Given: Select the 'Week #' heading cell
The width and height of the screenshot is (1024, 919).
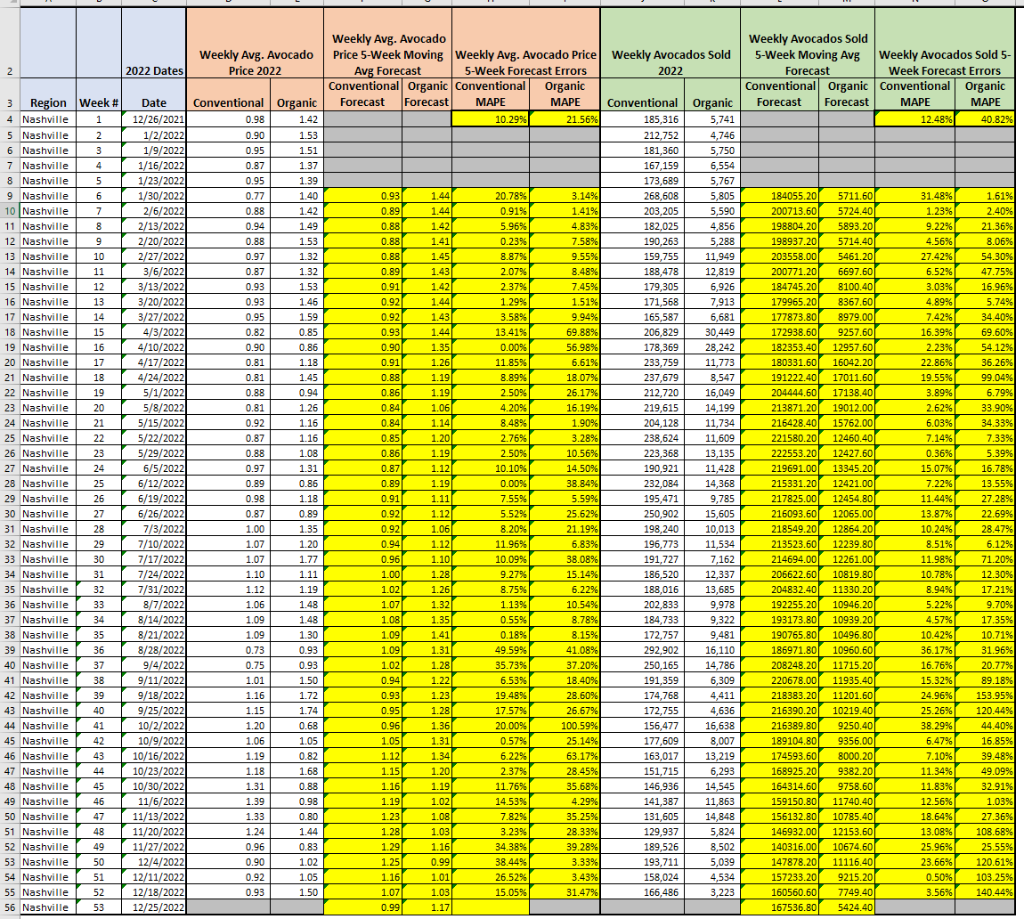Looking at the screenshot, I should pos(99,95).
